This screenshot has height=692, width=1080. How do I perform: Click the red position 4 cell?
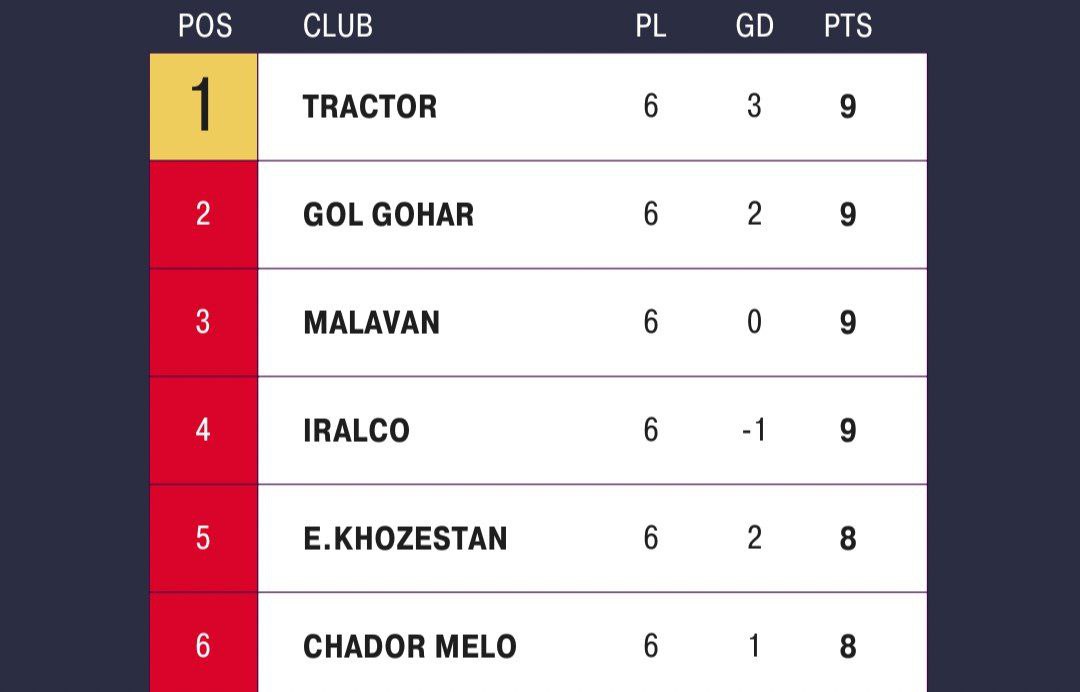coord(203,431)
